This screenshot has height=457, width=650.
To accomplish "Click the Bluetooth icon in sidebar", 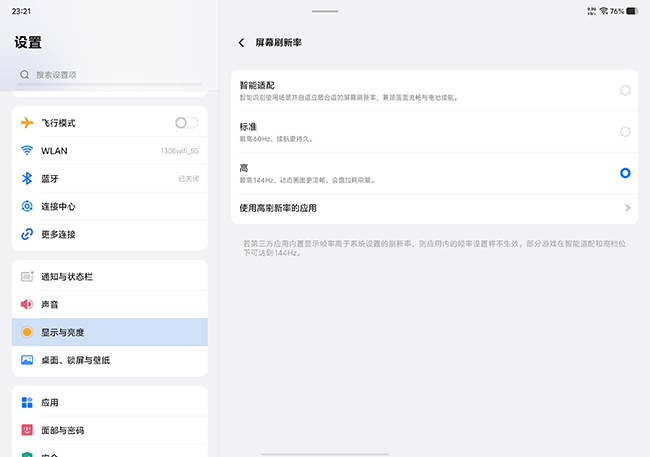I will pos(27,179).
